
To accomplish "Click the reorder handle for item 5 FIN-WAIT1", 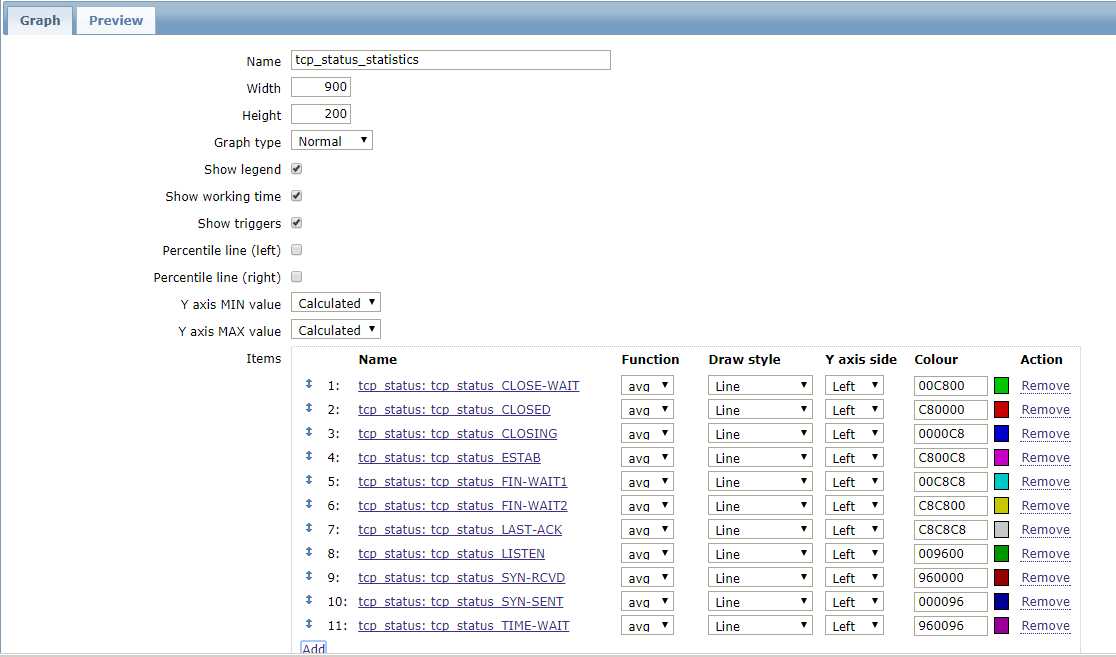I will point(309,480).
